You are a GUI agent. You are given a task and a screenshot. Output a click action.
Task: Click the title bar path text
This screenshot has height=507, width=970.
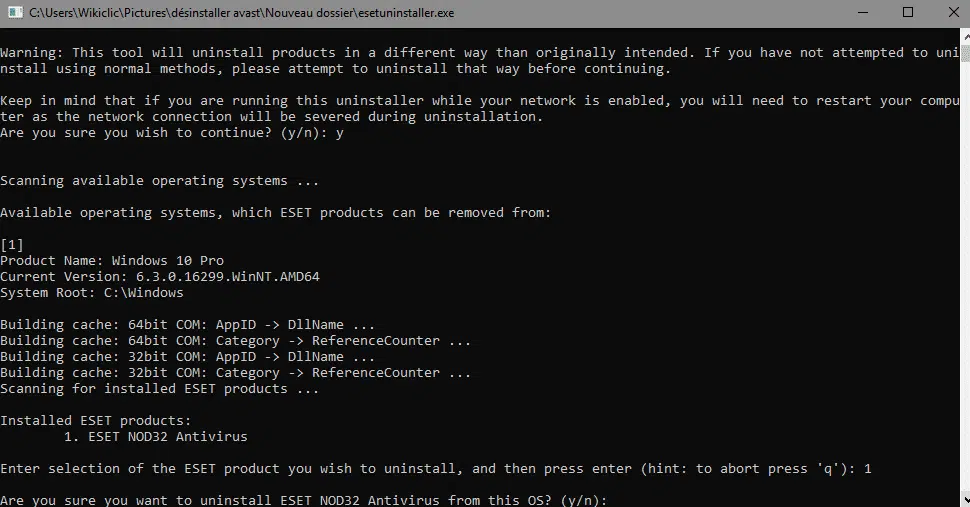point(241,12)
